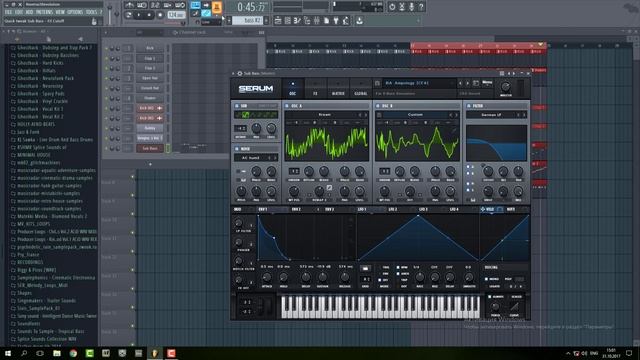The image size is (640, 360).
Task: Select the VELO modulation tab
Action: click(x=489, y=209)
